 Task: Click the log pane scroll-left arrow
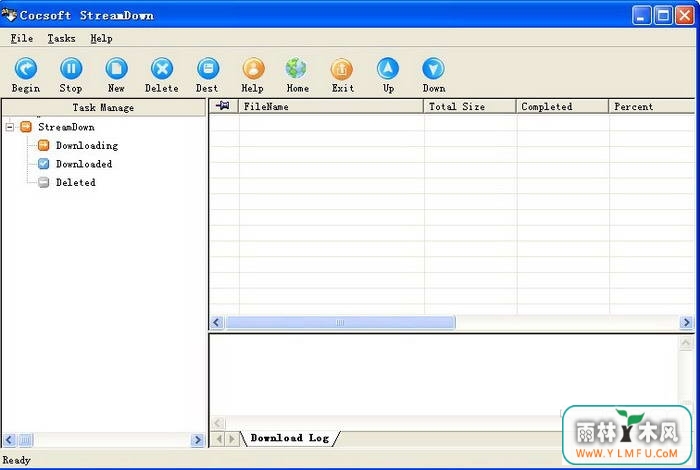click(x=218, y=423)
